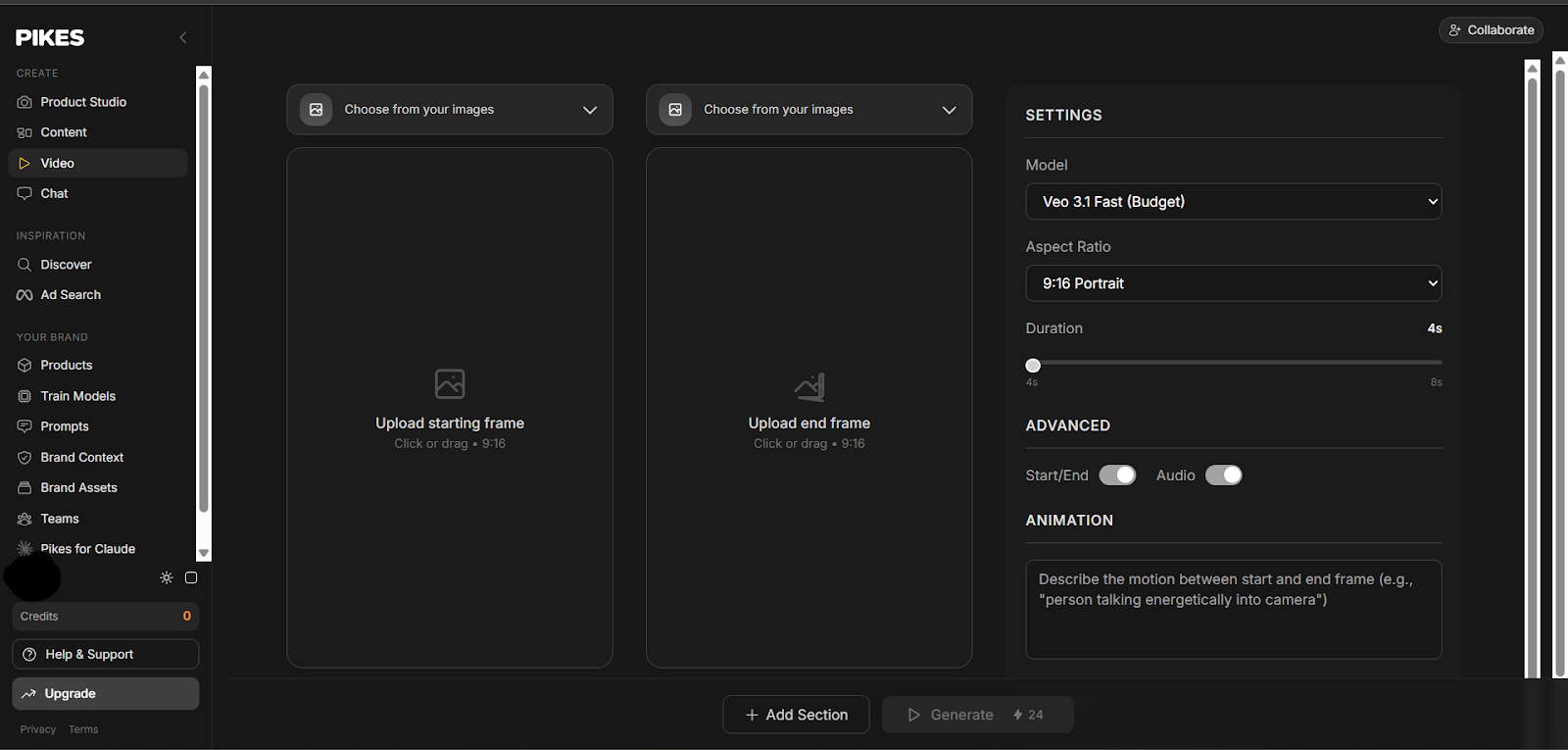Click the sidebar scrollbar down arrow
This screenshot has width=1568, height=750.
[x=204, y=554]
